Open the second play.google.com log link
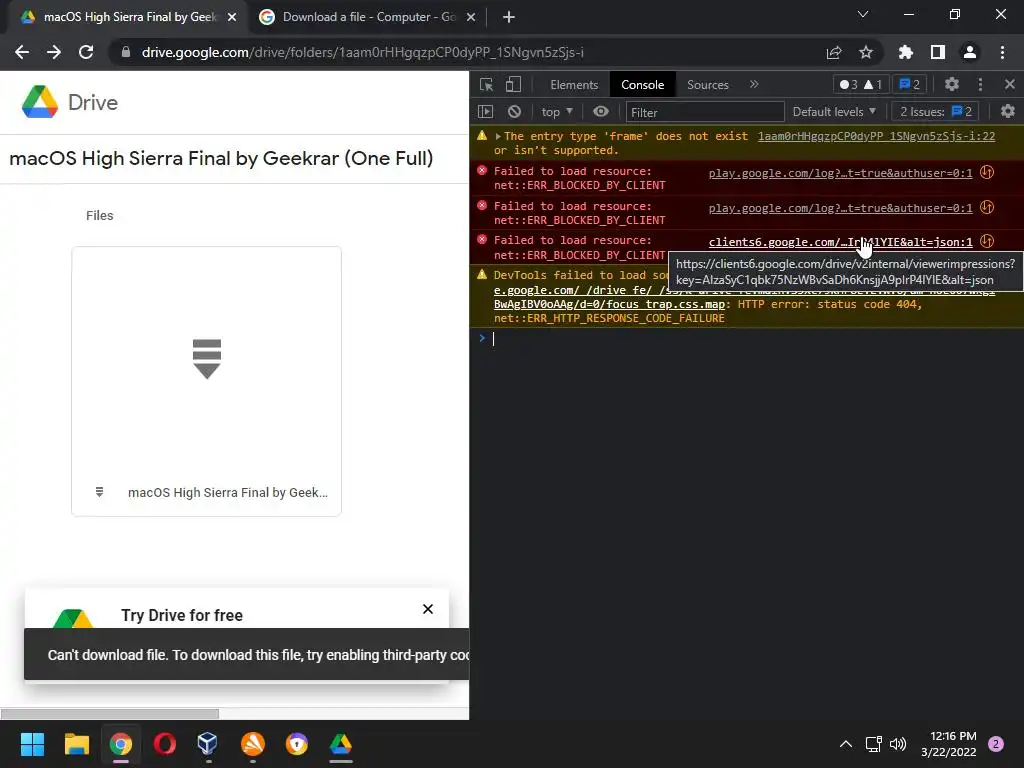Viewport: 1024px width, 768px height. tap(840, 208)
